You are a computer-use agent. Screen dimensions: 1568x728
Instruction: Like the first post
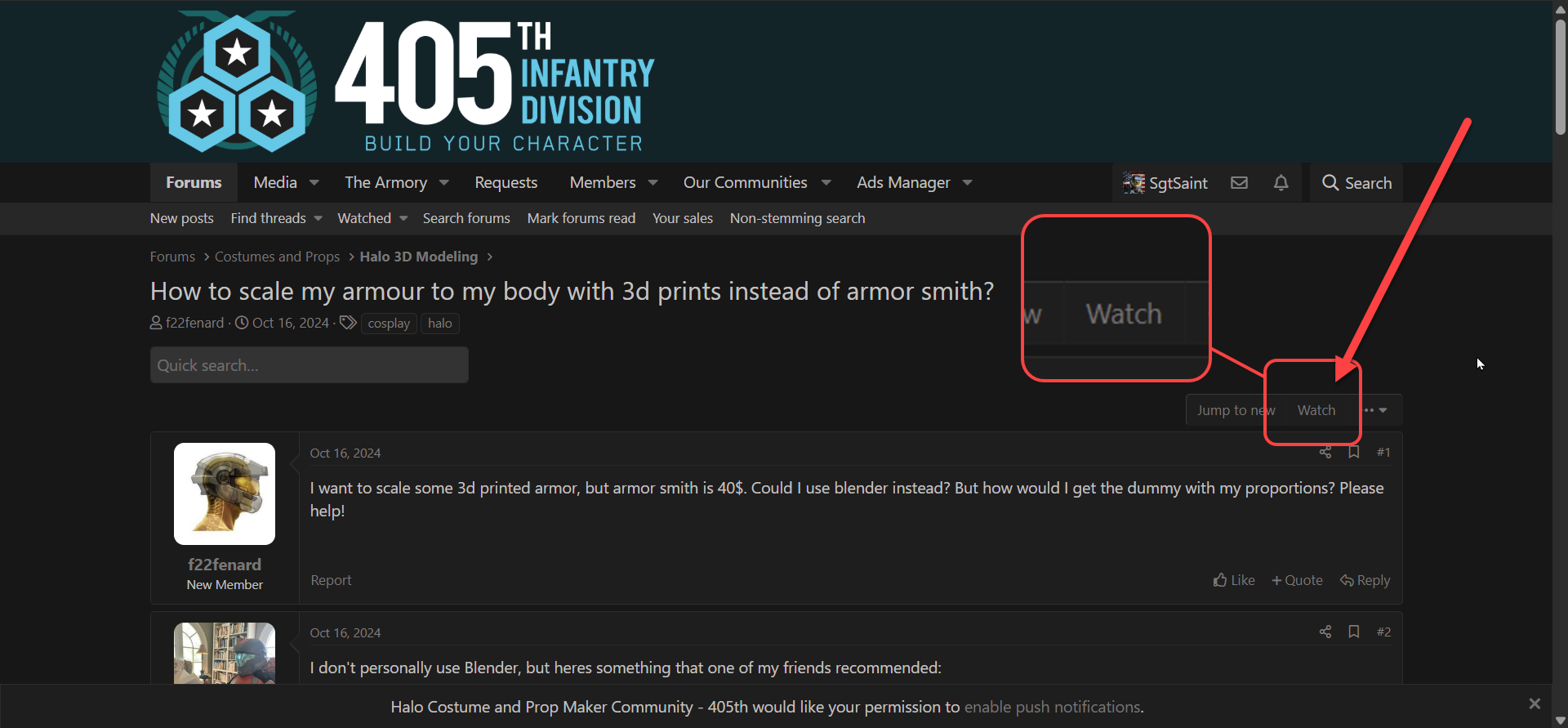coord(1234,580)
